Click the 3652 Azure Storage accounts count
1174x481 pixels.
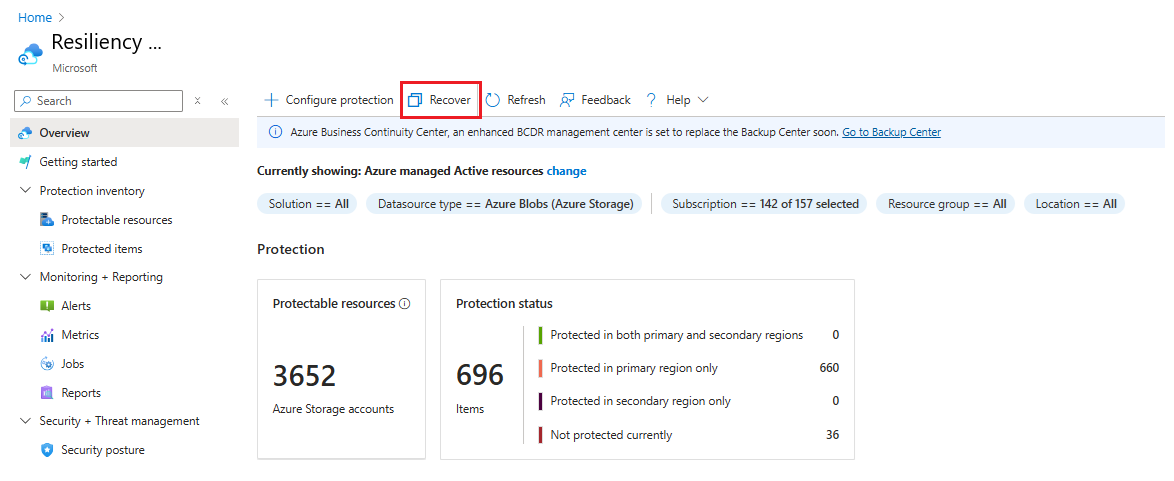point(304,377)
